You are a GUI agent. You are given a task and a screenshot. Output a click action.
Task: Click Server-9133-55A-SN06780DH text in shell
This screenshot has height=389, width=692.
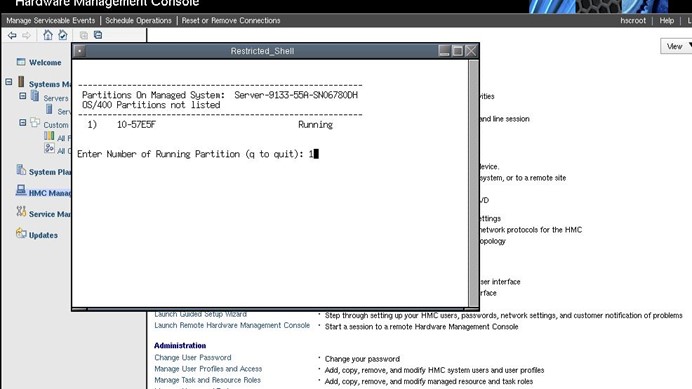pyautogui.click(x=296, y=95)
